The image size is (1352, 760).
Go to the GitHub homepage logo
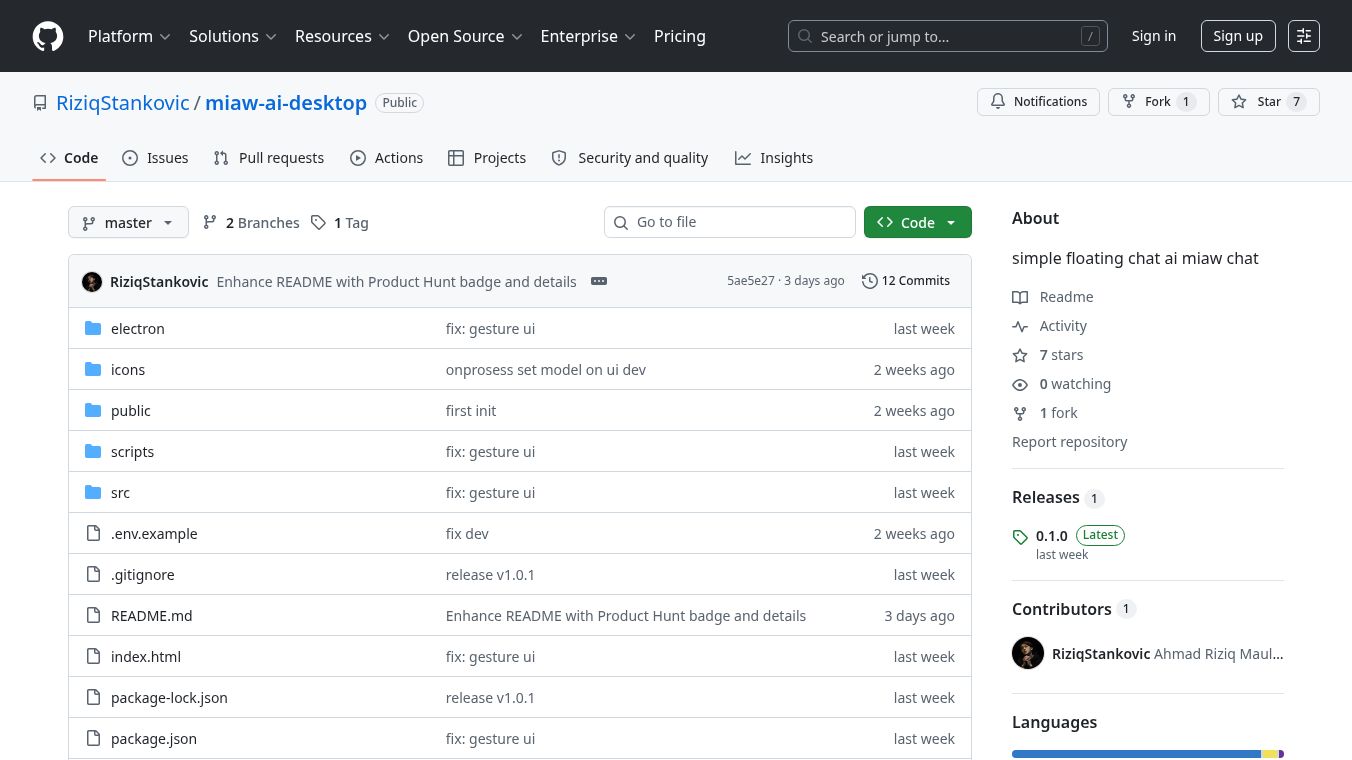(x=48, y=36)
